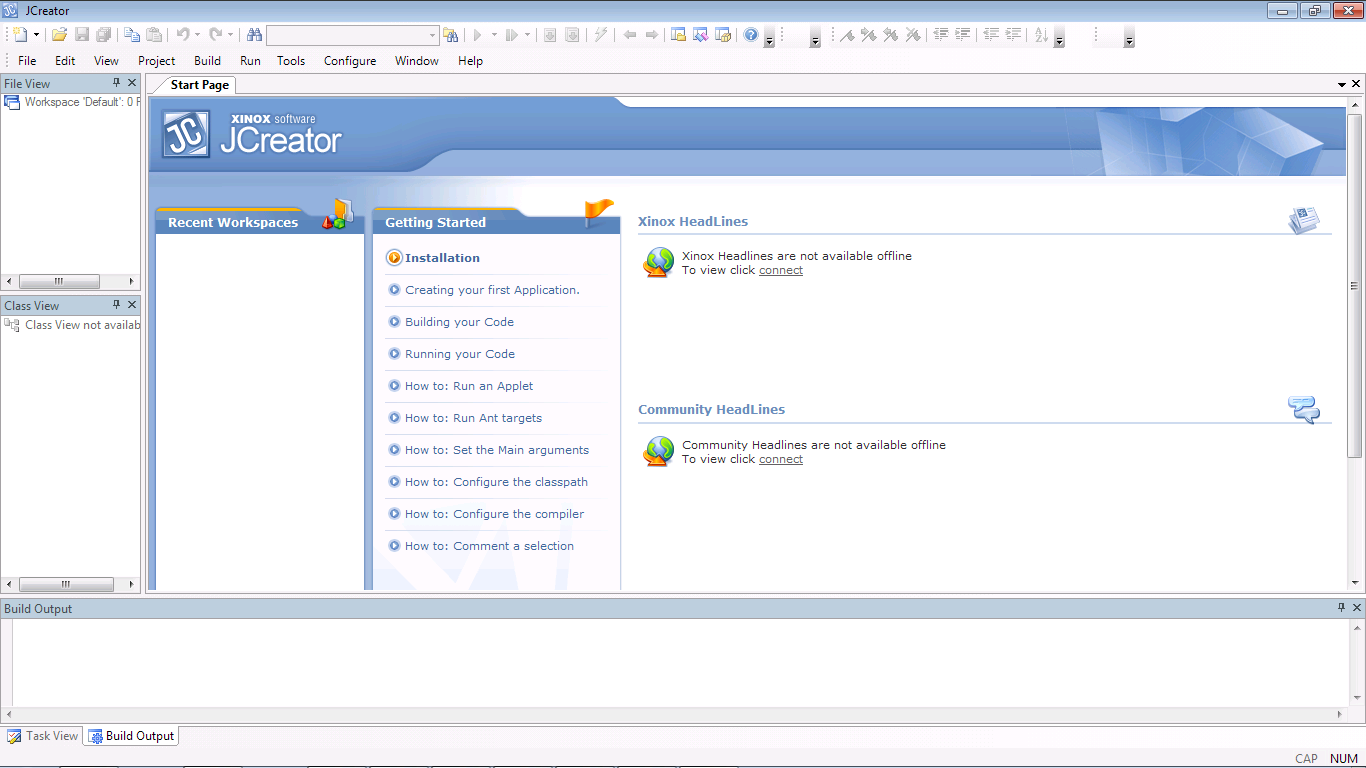
Task: Open the Redo history dropdown
Action: pyautogui.click(x=229, y=35)
